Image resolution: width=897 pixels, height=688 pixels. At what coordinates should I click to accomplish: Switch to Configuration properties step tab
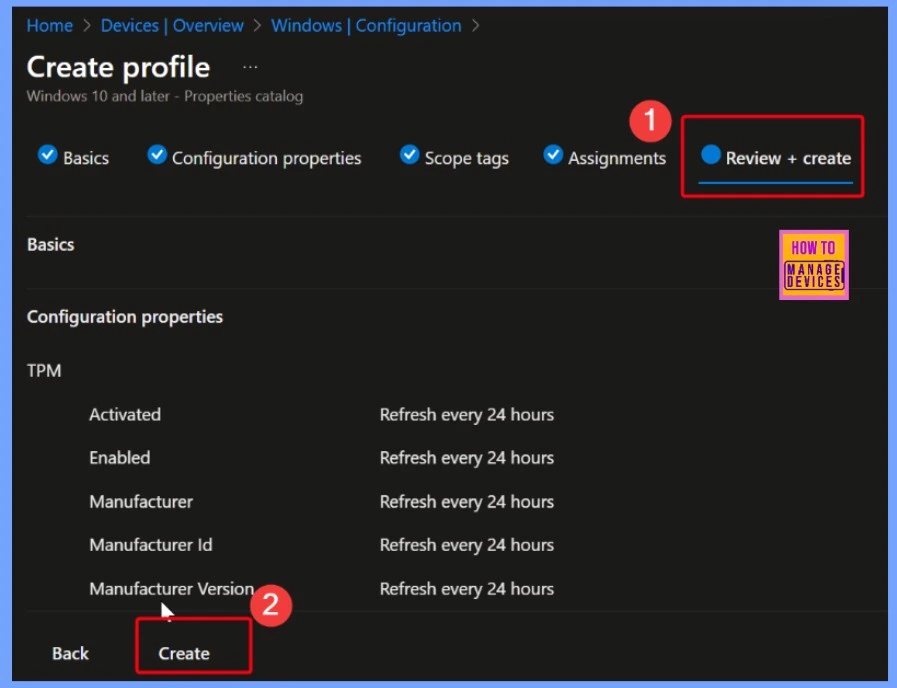254,157
